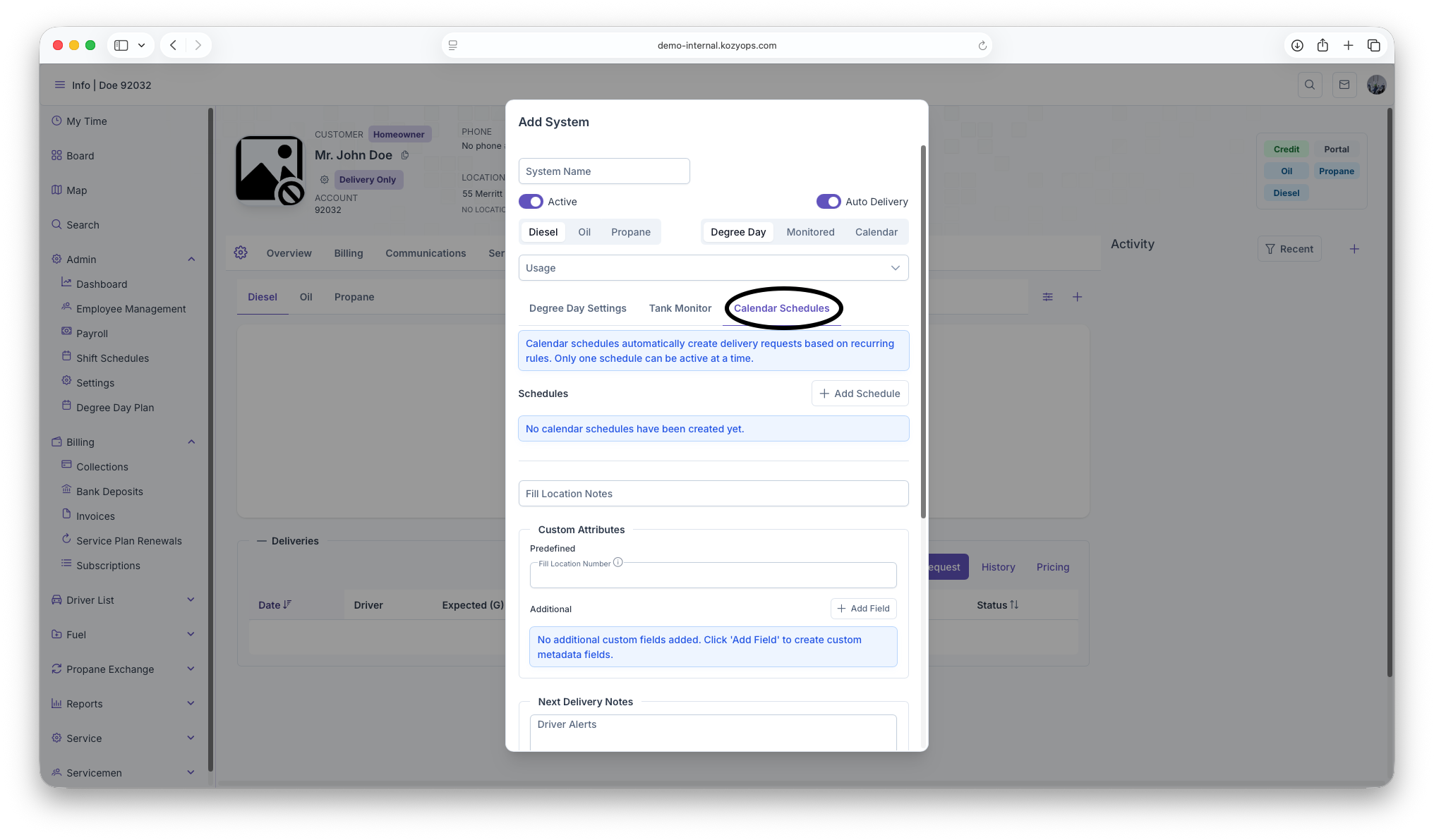Collapse the Admin sidebar section
The width and height of the screenshot is (1434, 840).
tap(191, 260)
